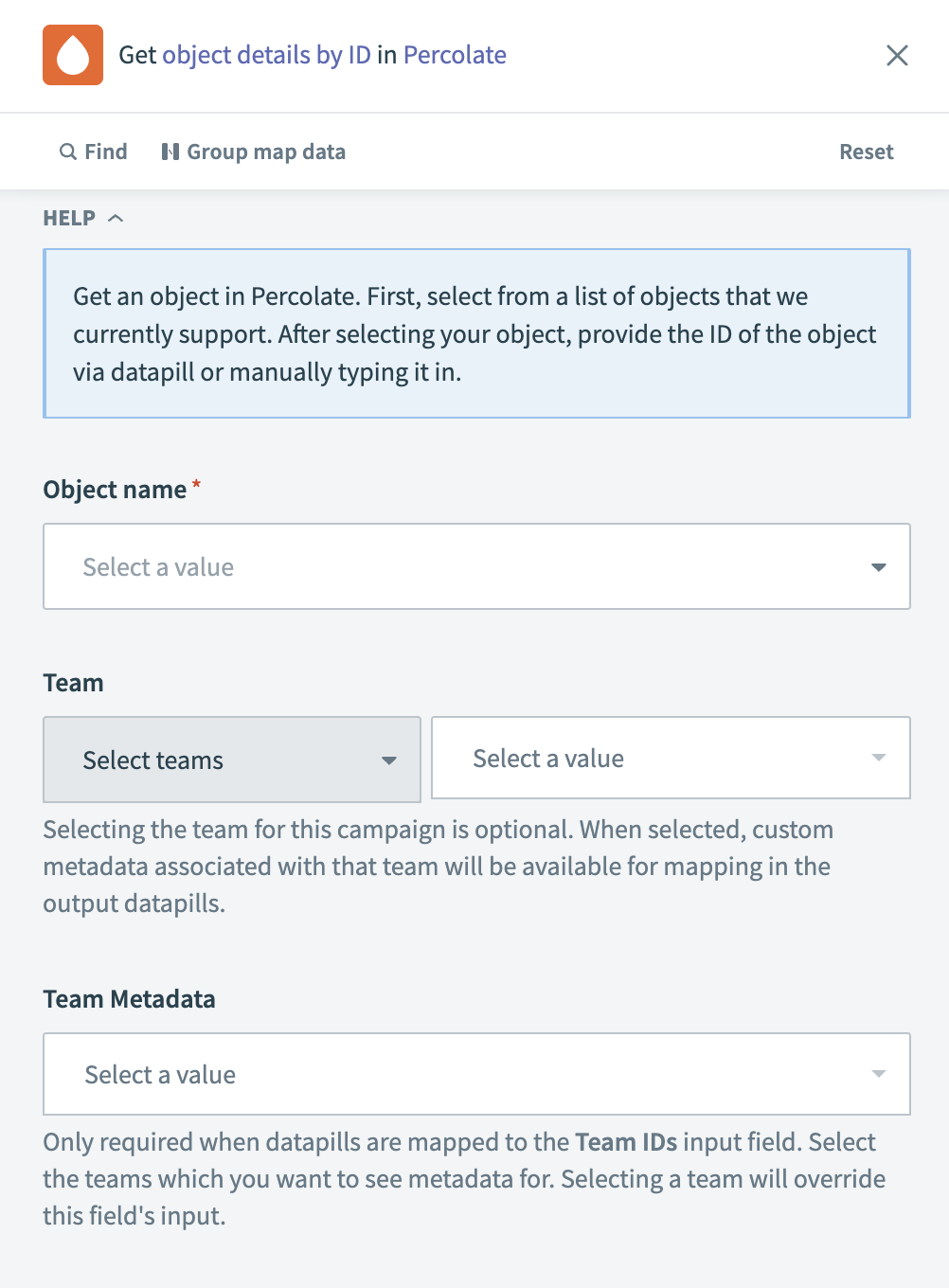Click the Find magnifying glass icon

pyautogui.click(x=67, y=152)
